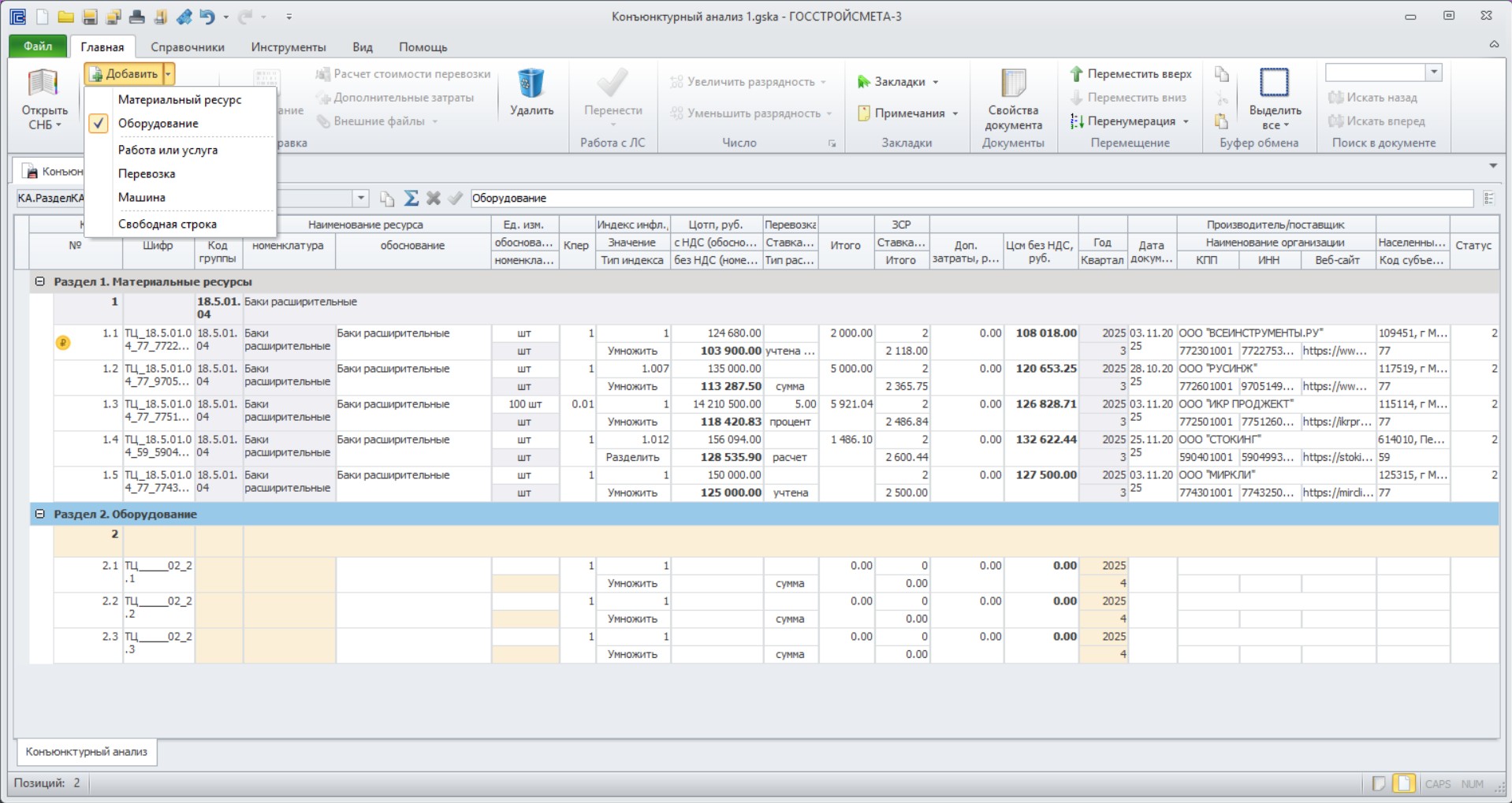Open the green Файл button
Image resolution: width=1512 pixels, height=803 pixels.
pos(38,46)
